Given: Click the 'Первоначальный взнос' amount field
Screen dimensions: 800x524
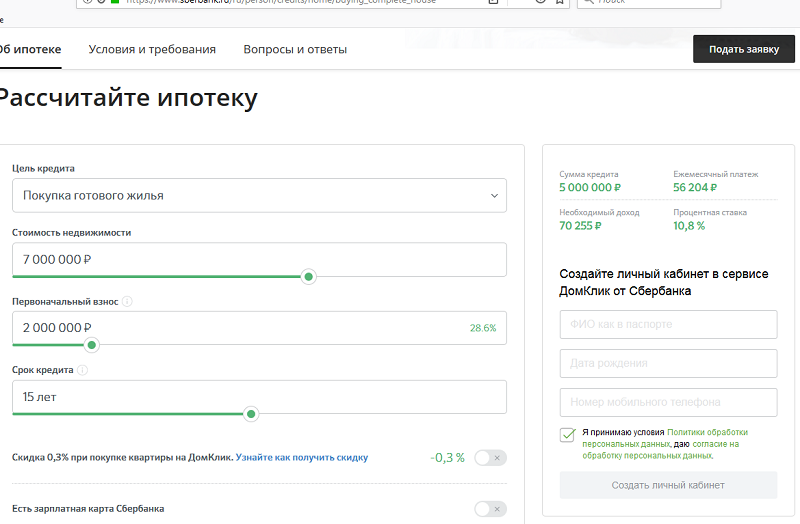Looking at the screenshot, I should click(x=259, y=328).
